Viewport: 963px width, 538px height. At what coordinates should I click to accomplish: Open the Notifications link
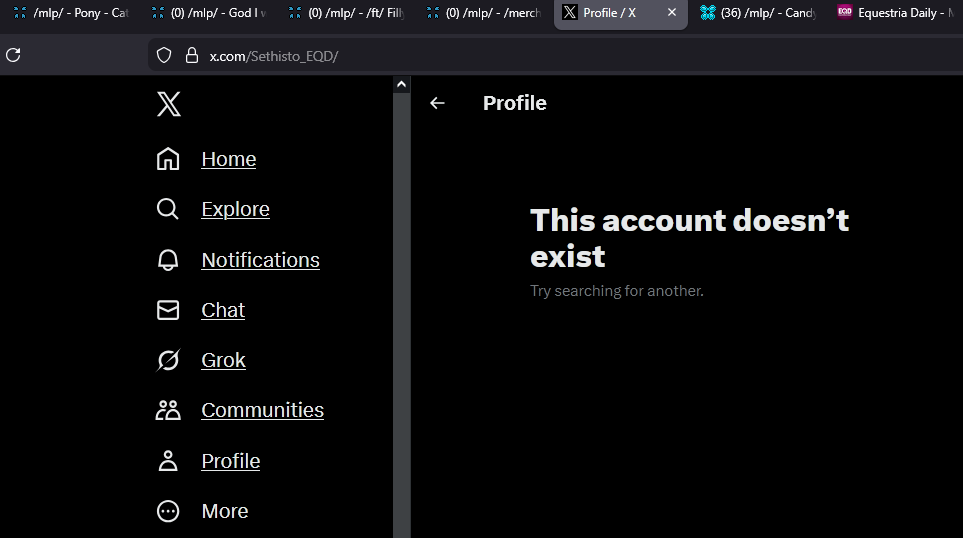coord(260,260)
